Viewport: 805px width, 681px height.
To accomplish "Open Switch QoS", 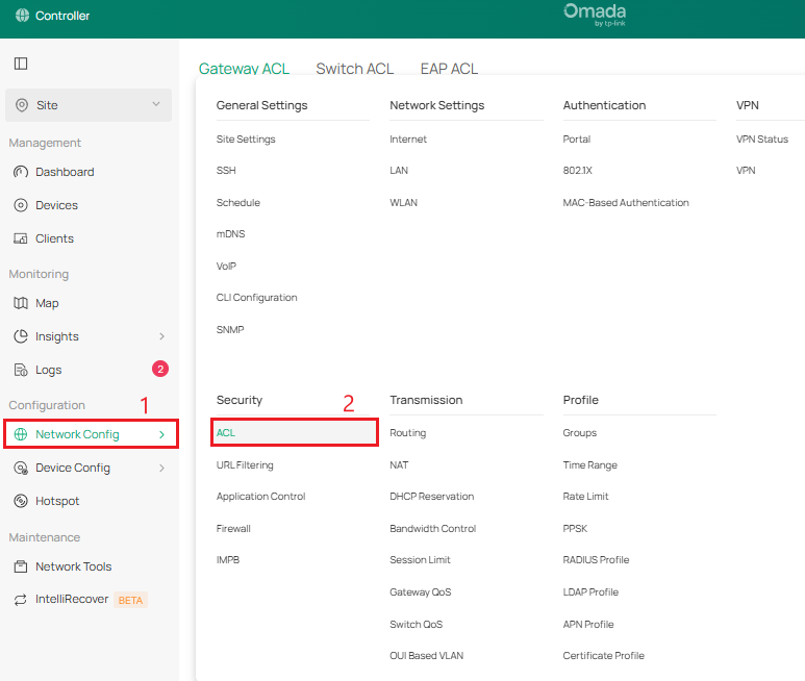I will pyautogui.click(x=416, y=625).
